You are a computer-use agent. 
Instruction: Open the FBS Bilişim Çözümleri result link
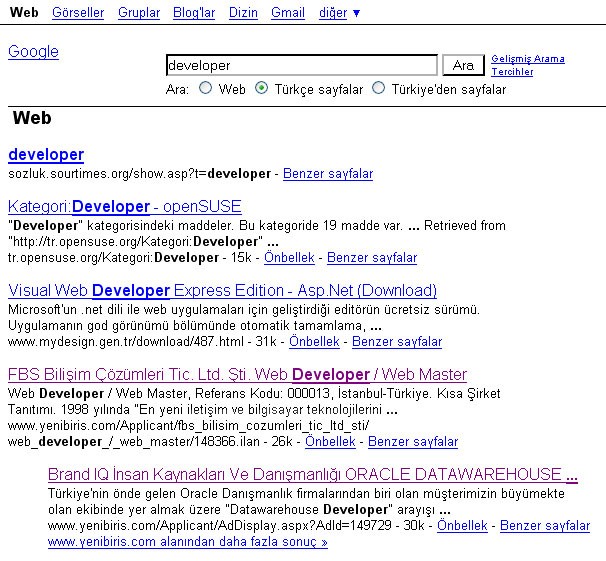coord(237,375)
